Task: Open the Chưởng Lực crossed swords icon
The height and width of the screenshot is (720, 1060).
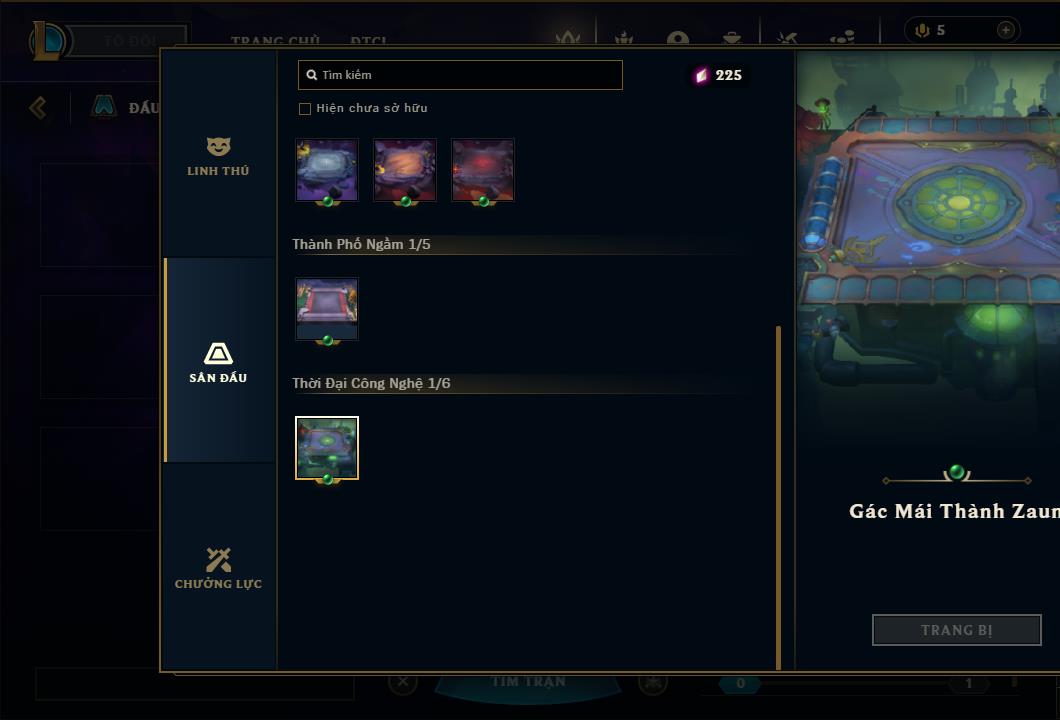Action: (x=218, y=560)
